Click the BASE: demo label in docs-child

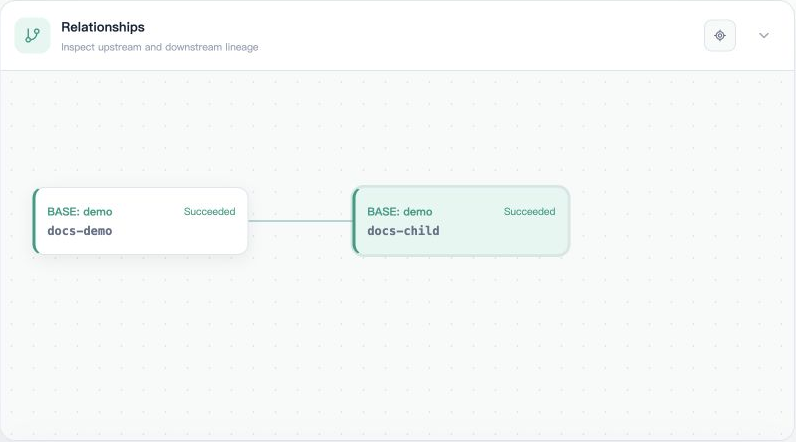pyautogui.click(x=400, y=212)
